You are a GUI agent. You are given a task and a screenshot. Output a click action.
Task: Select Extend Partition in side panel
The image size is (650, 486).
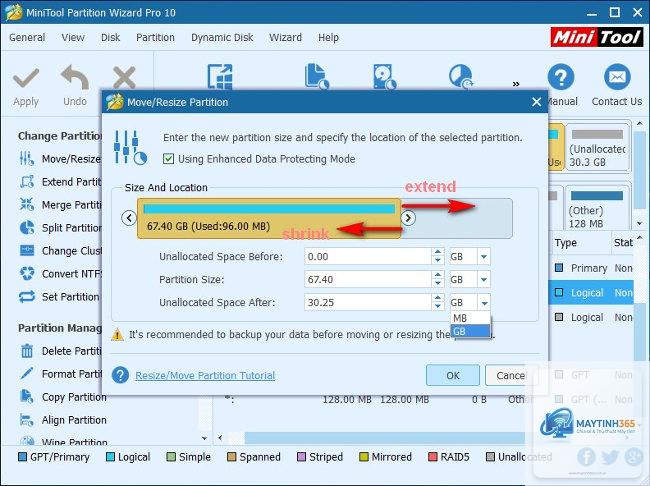click(60, 182)
